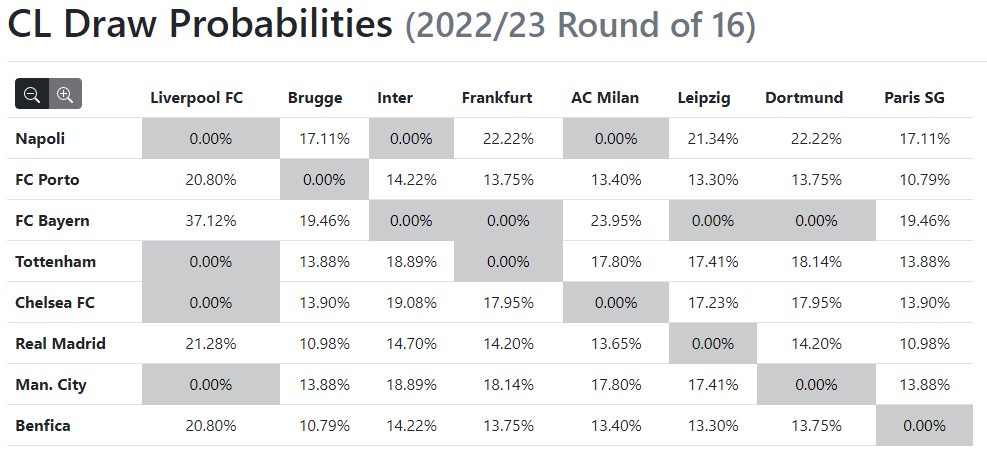The image size is (987, 459).
Task: Click the AC Milan column header
Action: tap(605, 98)
